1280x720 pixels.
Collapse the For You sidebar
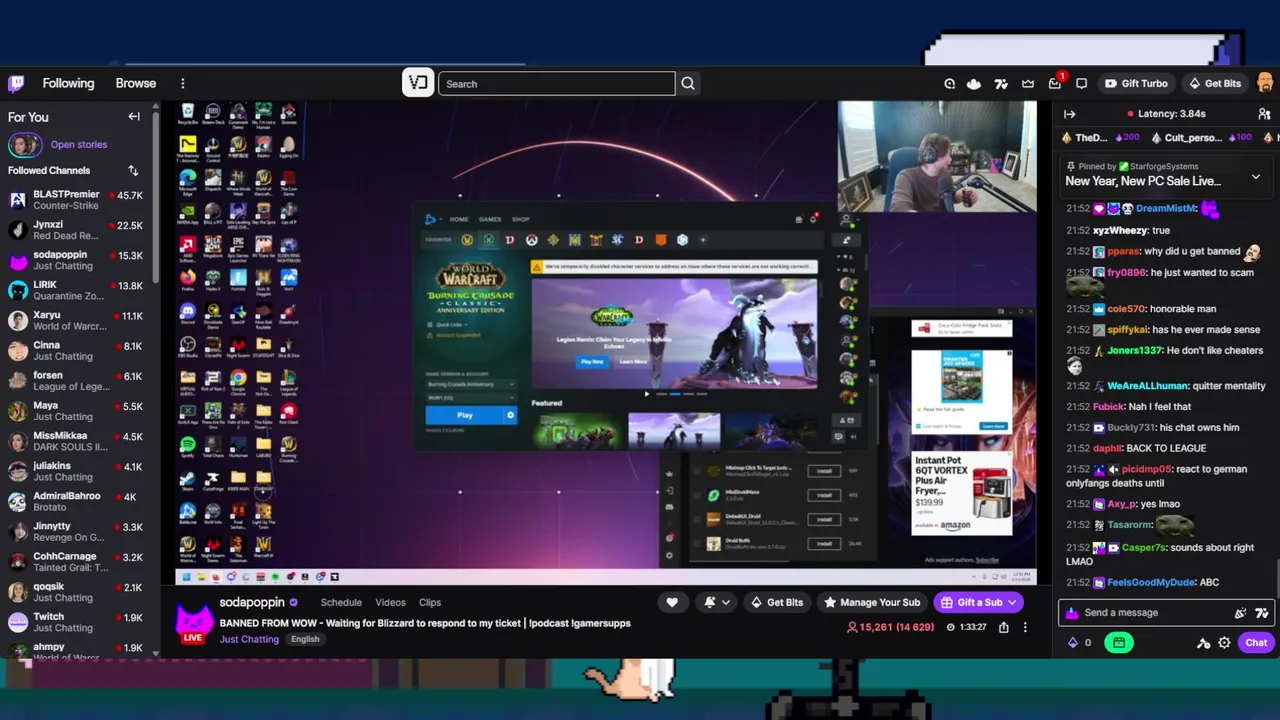tap(134, 117)
